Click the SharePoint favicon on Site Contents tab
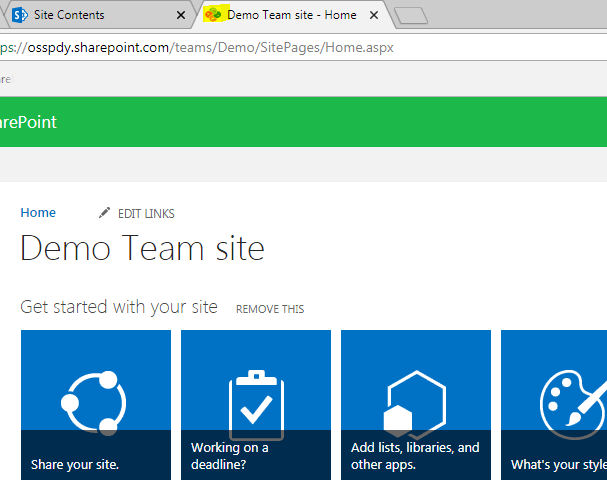Screen dimensions: 607x490 [x=19, y=15]
